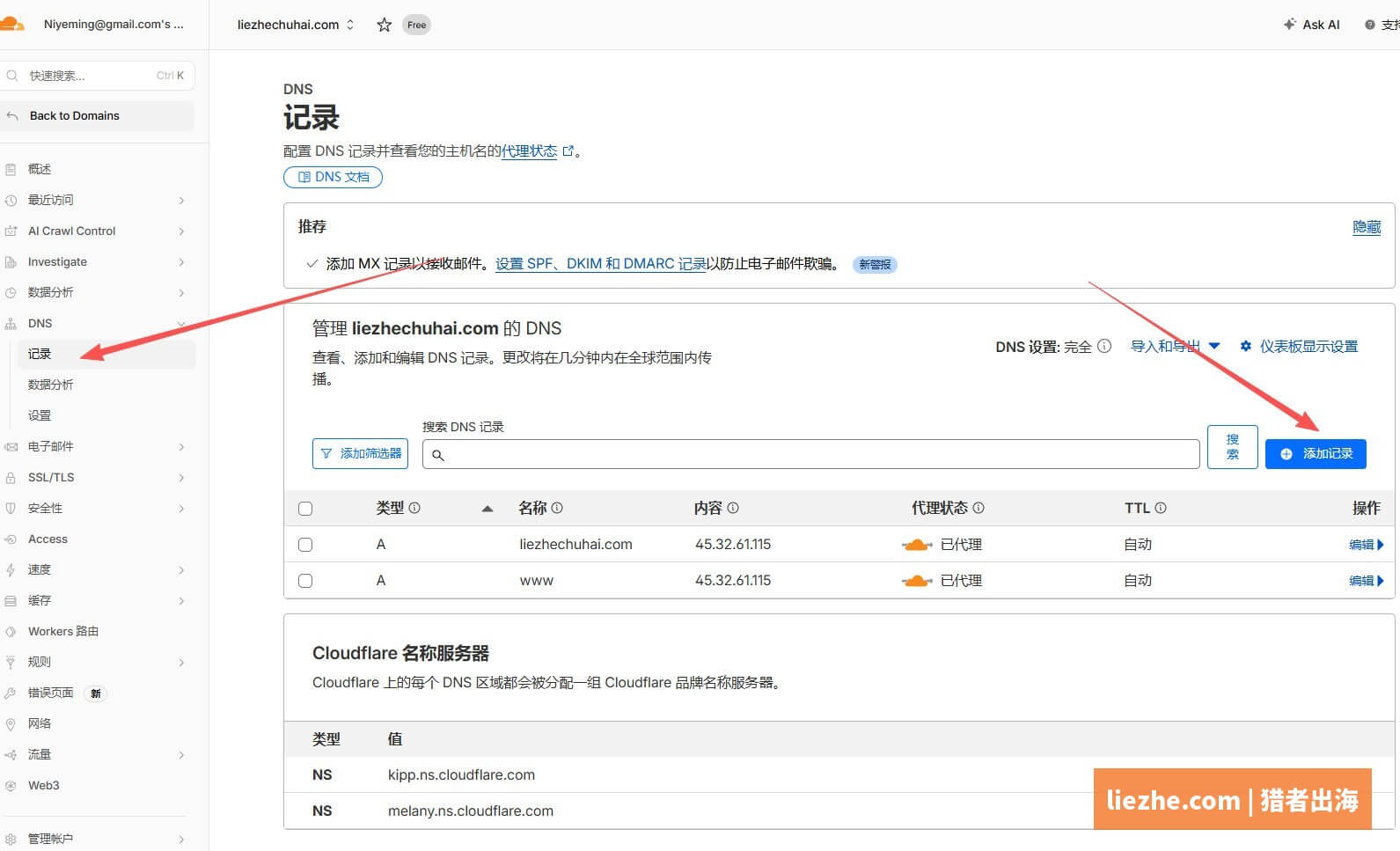Click the gear icon for 仪表板显示设置
The height and width of the screenshot is (851, 1400).
[x=1246, y=346]
